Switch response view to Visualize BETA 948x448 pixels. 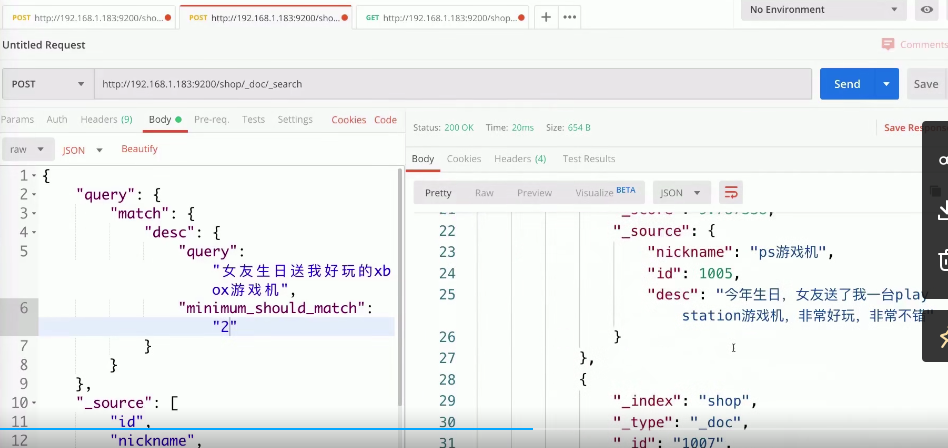(x=605, y=192)
